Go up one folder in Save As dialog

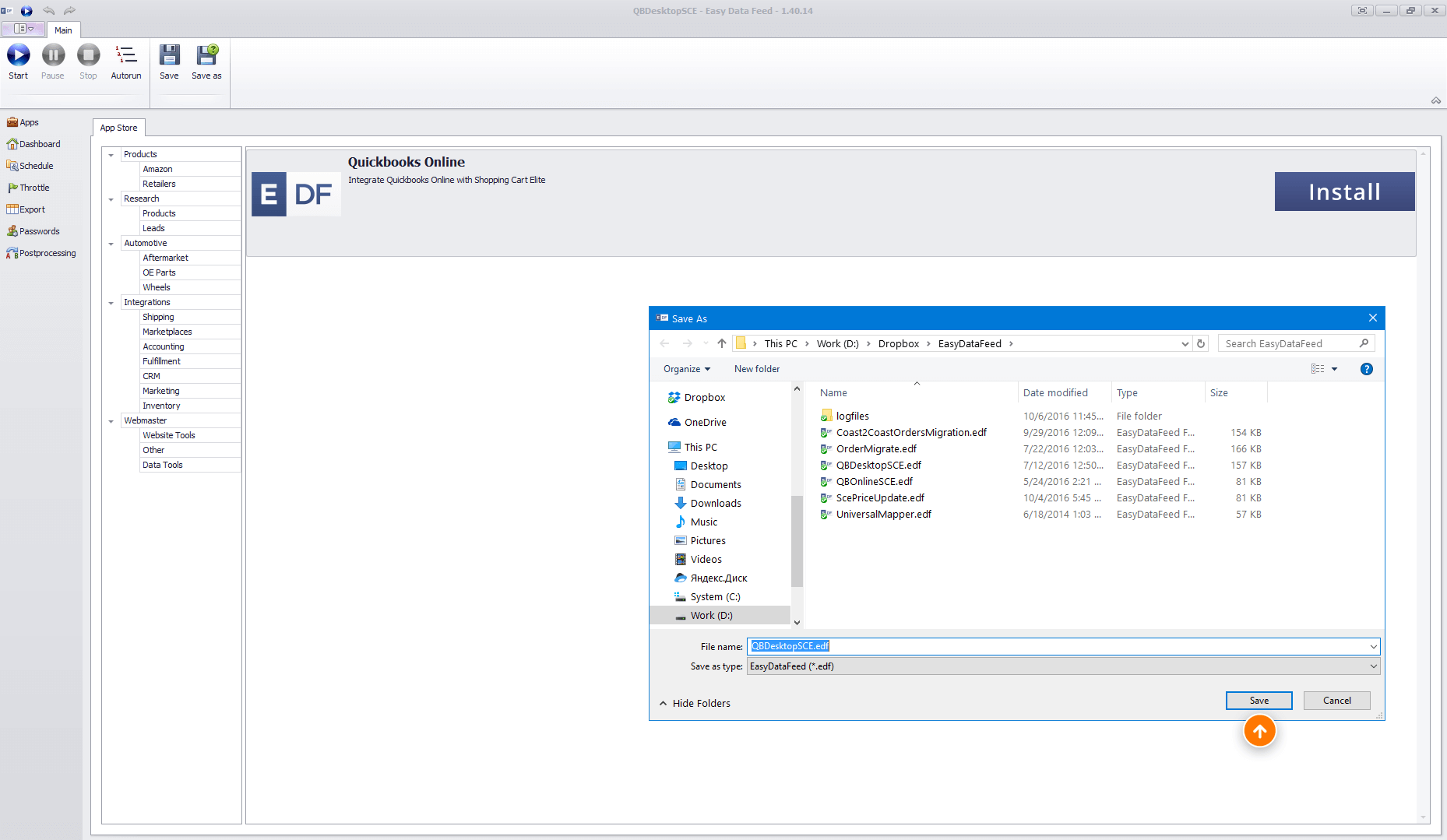pos(722,343)
